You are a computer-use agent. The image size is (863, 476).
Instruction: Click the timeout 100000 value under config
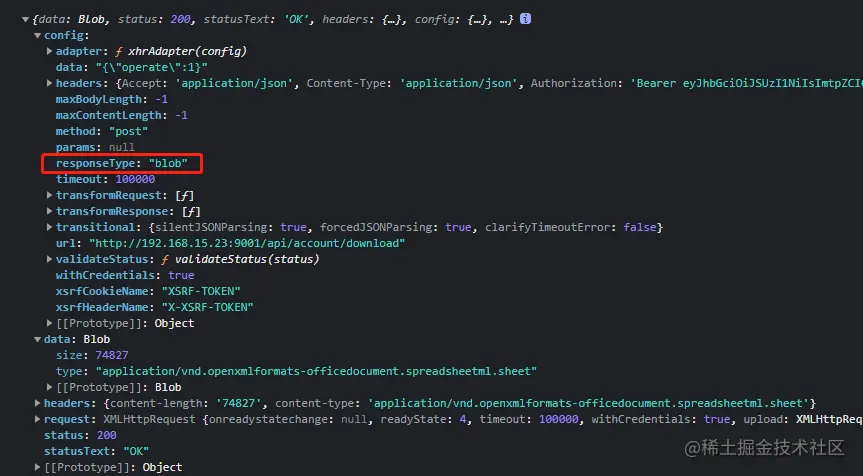135,179
